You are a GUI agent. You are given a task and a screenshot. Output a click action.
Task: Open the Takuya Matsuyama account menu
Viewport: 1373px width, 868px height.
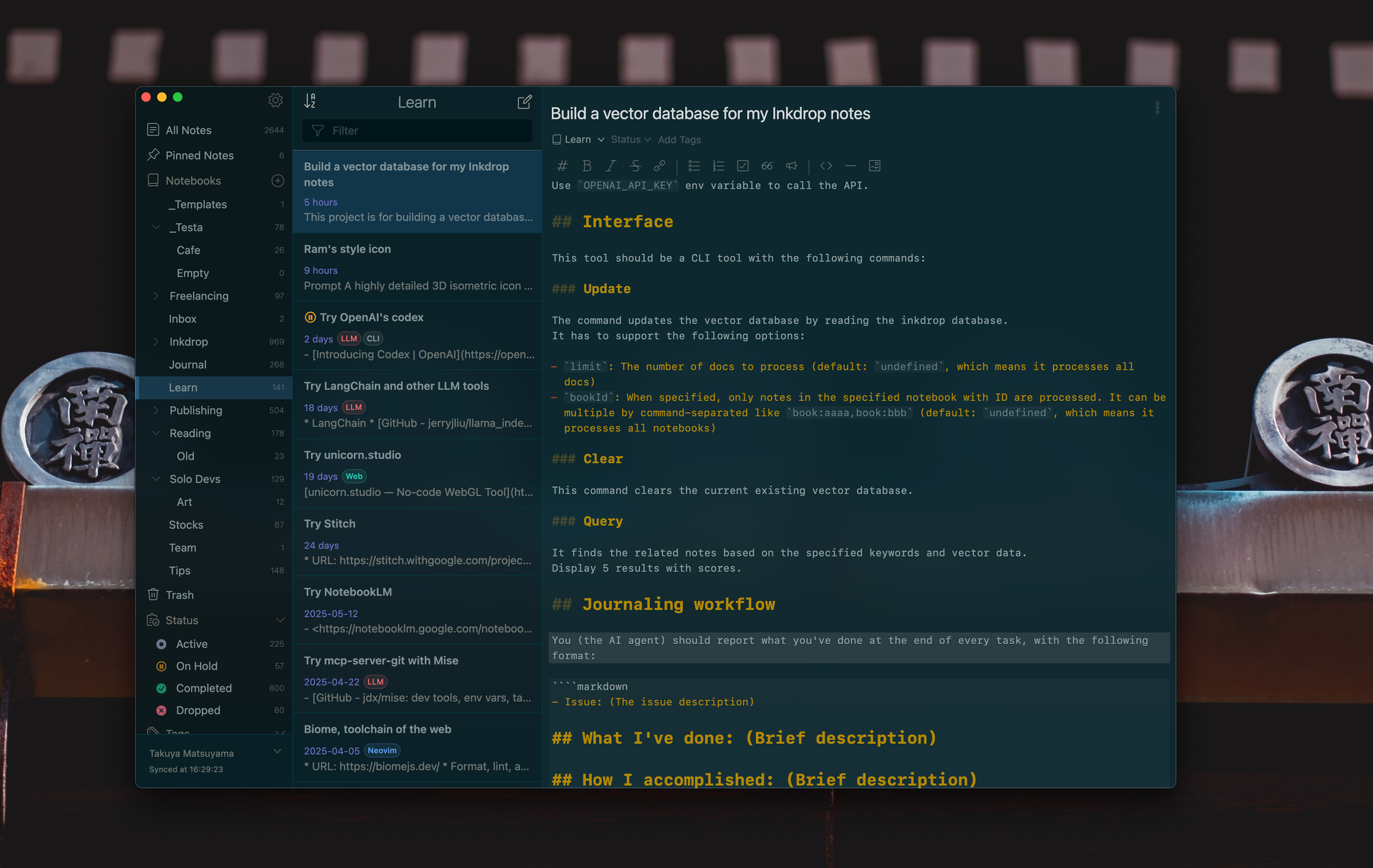coord(192,753)
